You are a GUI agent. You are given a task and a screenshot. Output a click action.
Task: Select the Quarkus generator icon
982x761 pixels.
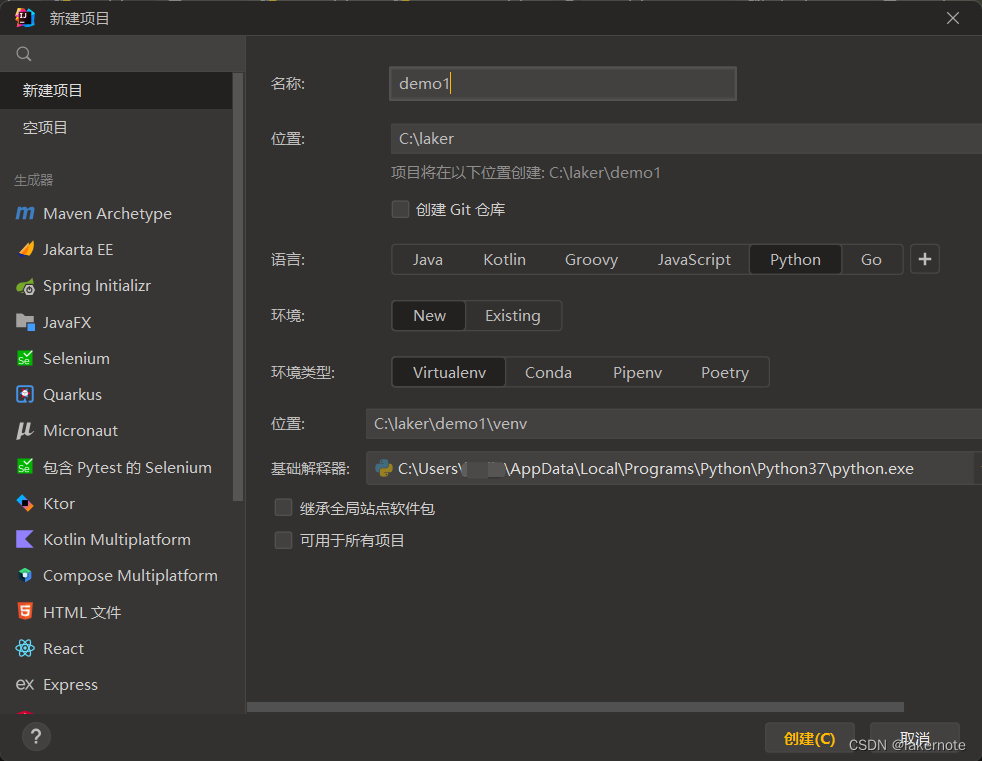[x=25, y=394]
